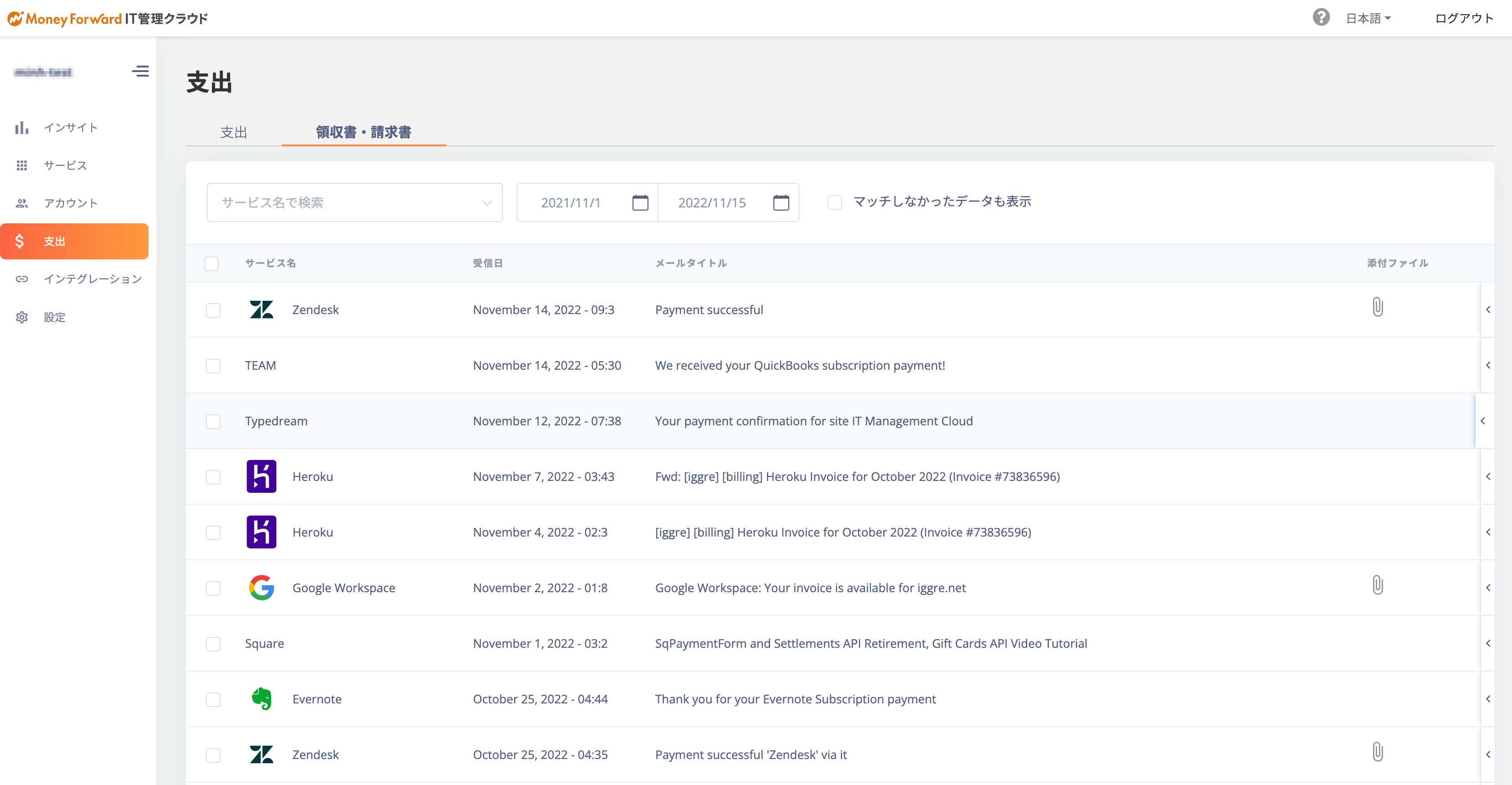Click the アカウント people icon
Image resolution: width=1512 pixels, height=785 pixels.
pos(22,203)
